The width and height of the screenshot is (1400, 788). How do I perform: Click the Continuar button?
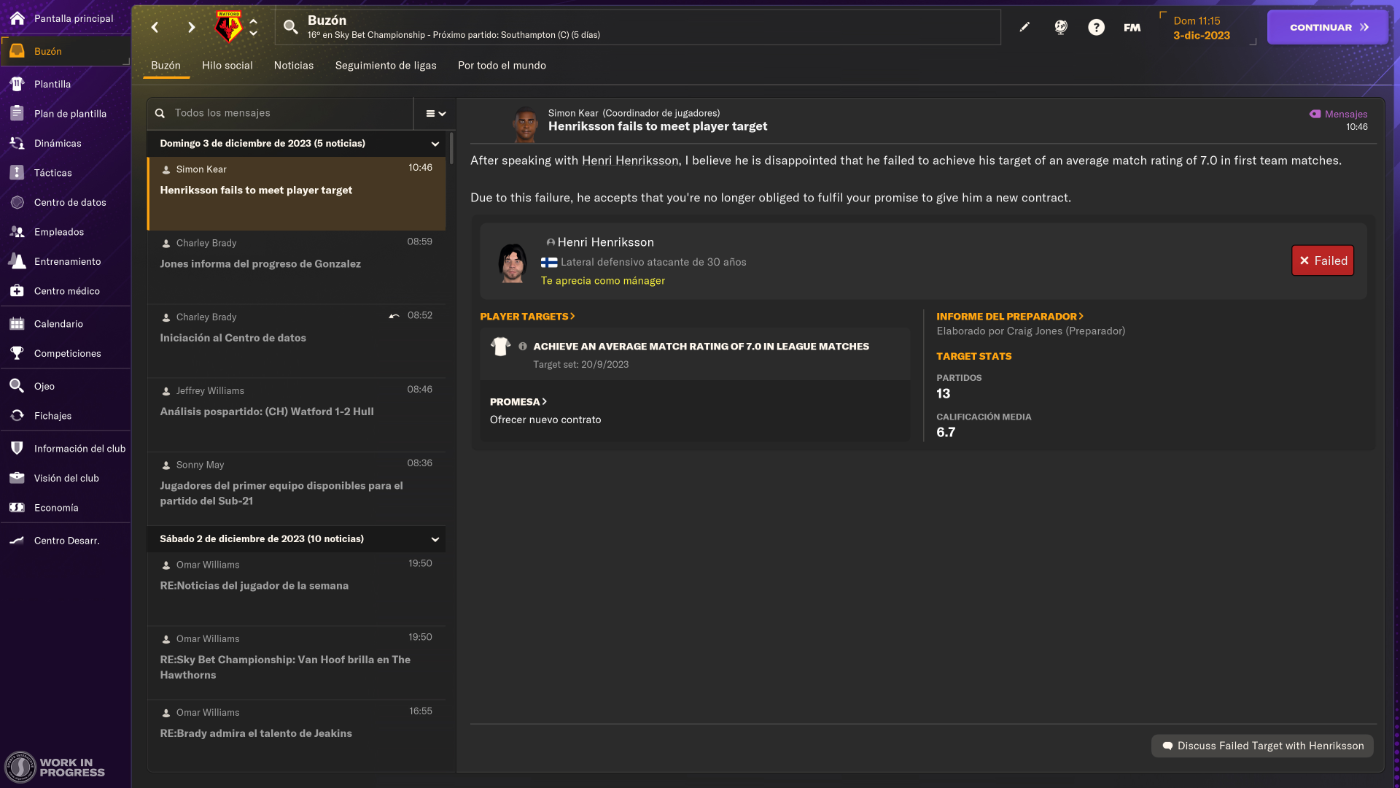1329,27
